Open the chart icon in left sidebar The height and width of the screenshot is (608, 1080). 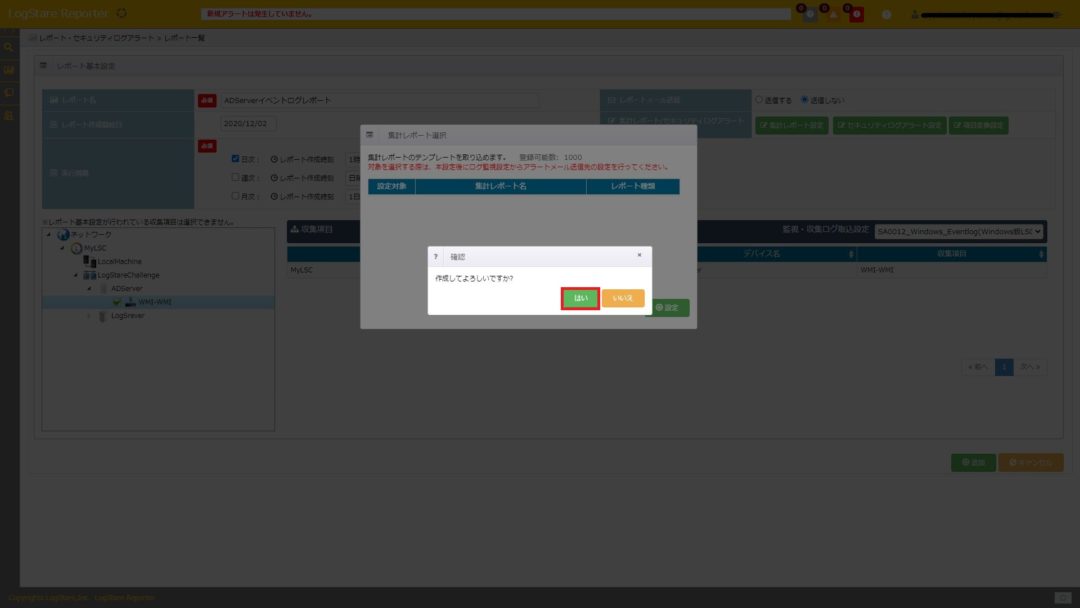tap(9, 70)
